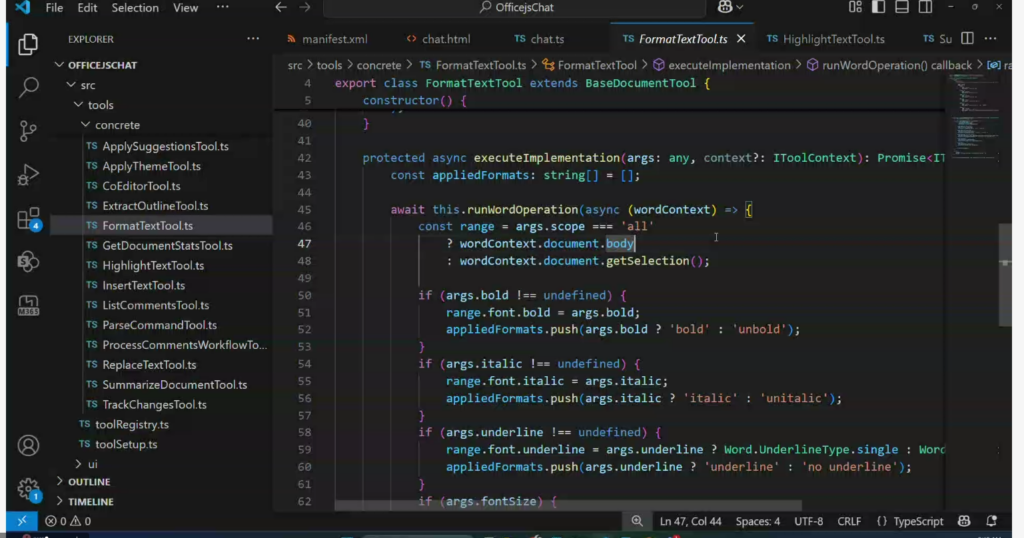The height and width of the screenshot is (538, 1024).
Task: Toggle the secondary side bar layout button
Action: [x=924, y=7]
